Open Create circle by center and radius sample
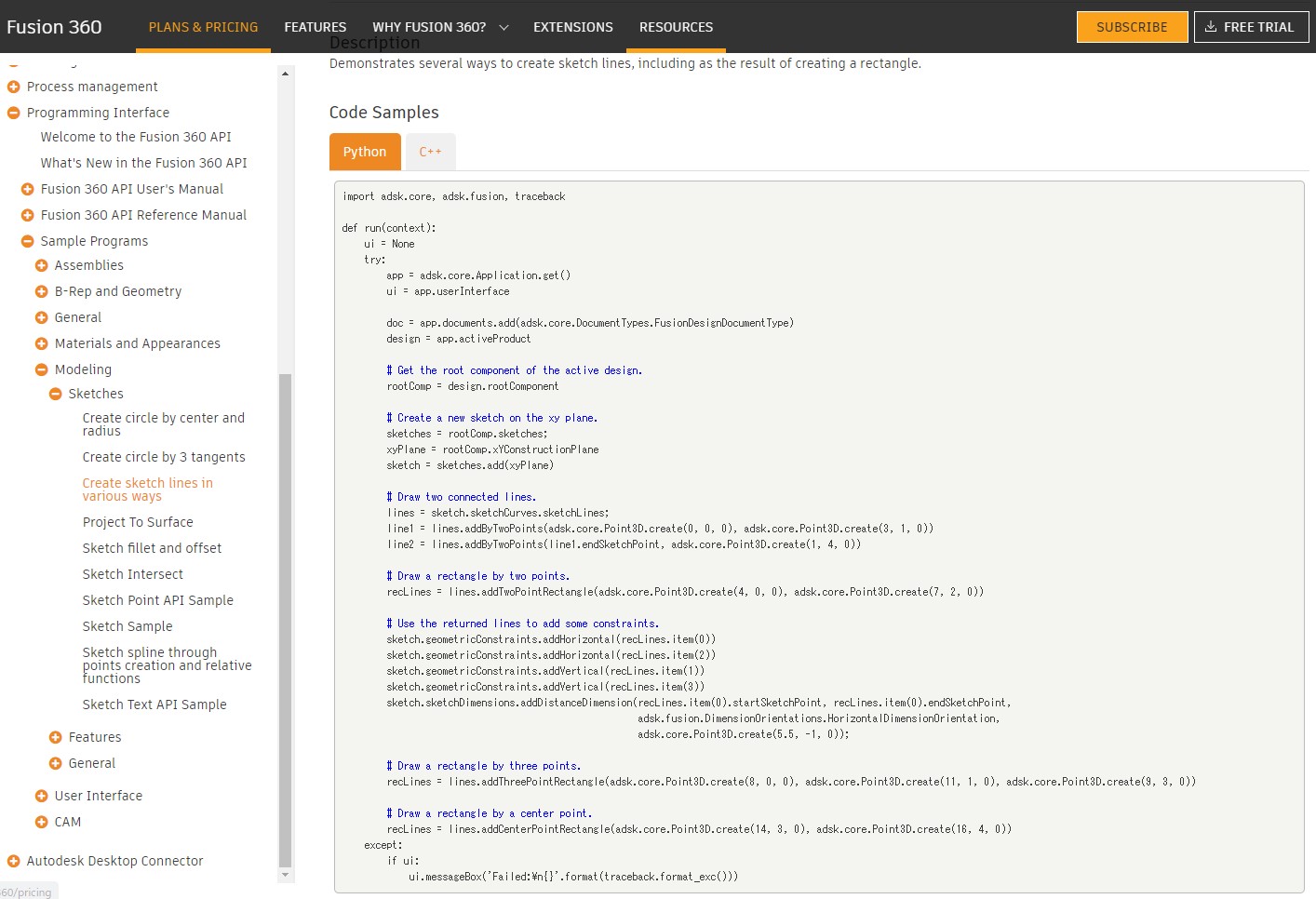Viewport: 1316px width, 899px height. pyautogui.click(x=164, y=424)
